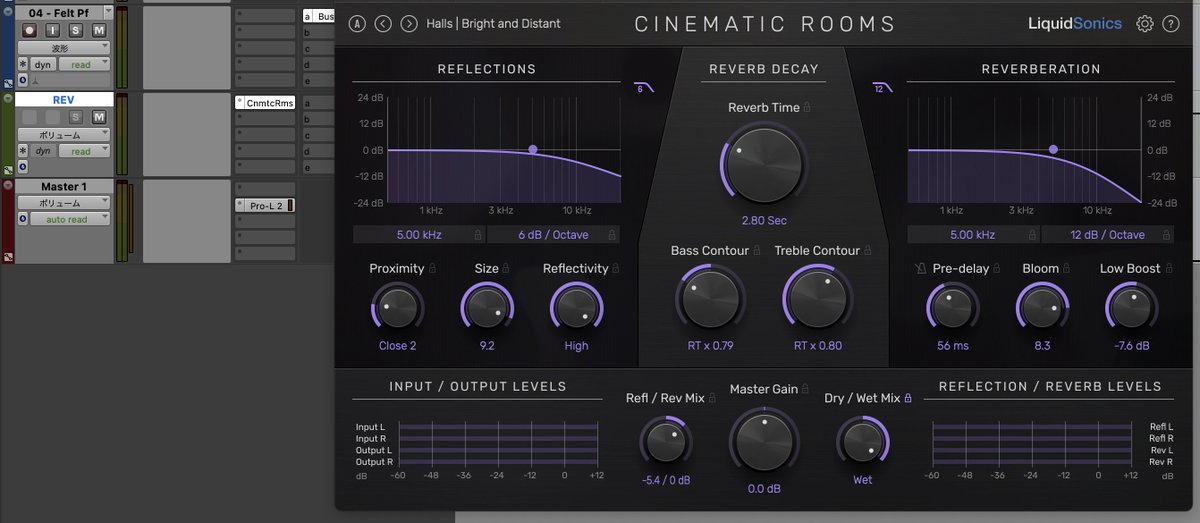Lock the Reflections 6 dB / Octave field
Screen dimensions: 1200x523
pos(612,235)
